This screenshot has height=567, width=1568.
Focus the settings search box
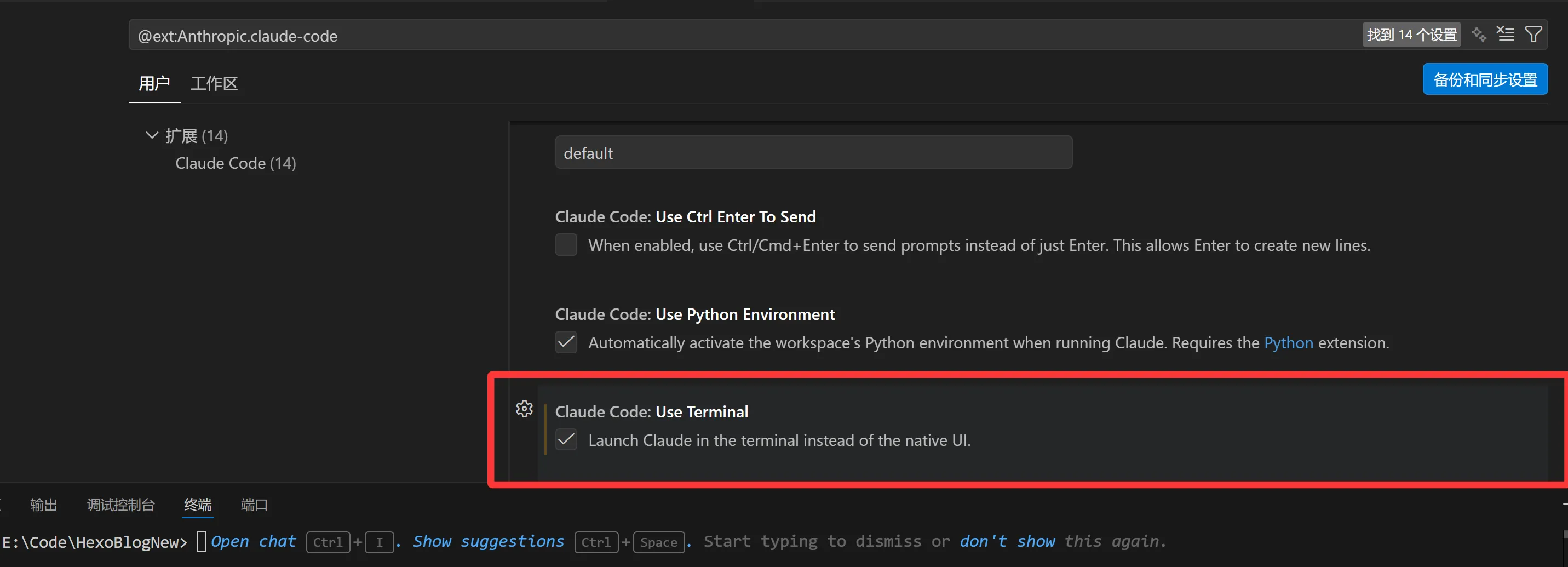(731, 35)
